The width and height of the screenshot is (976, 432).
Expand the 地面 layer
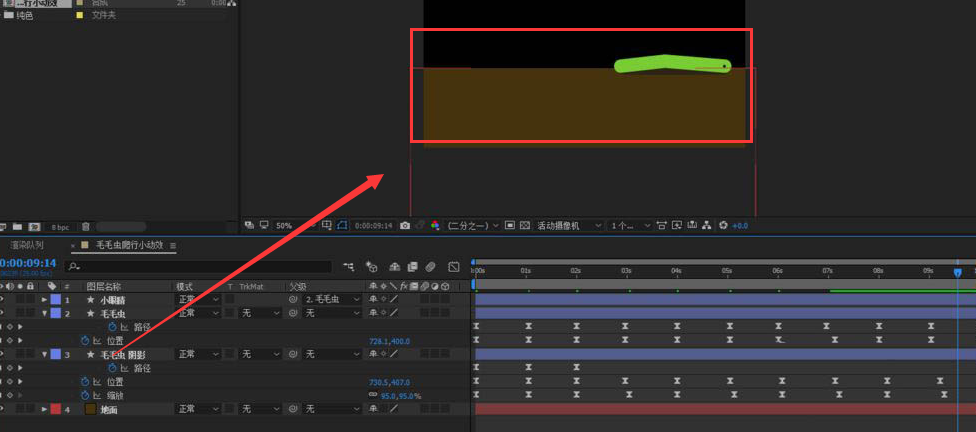tap(44, 409)
